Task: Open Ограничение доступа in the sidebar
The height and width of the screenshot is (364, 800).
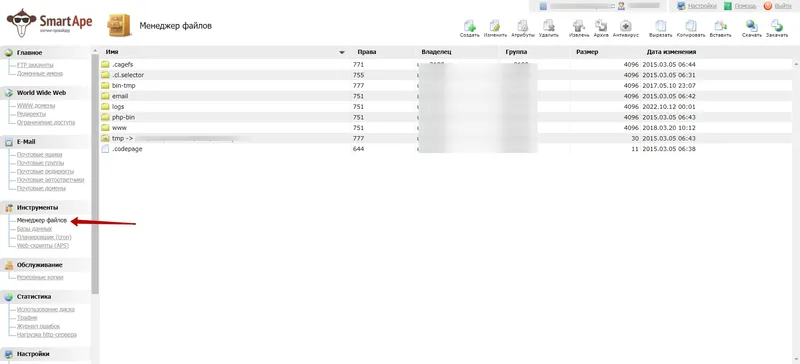Action: (x=45, y=123)
